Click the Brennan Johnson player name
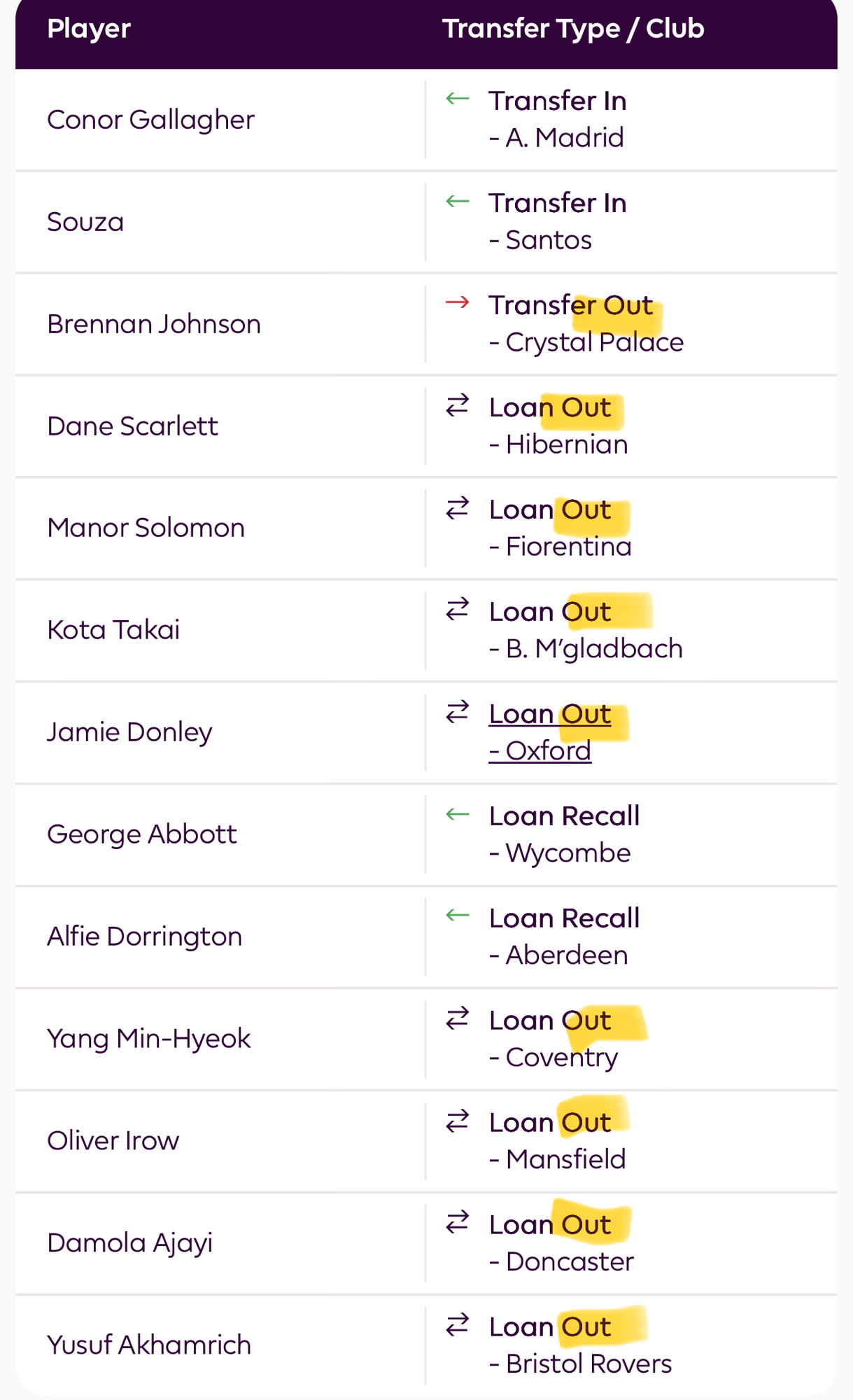 tap(154, 324)
